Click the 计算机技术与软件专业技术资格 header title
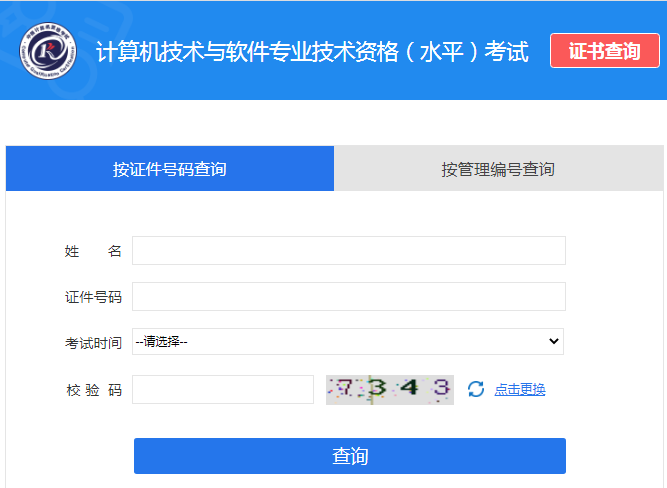Screen dimensions: 667x488 coord(312,52)
